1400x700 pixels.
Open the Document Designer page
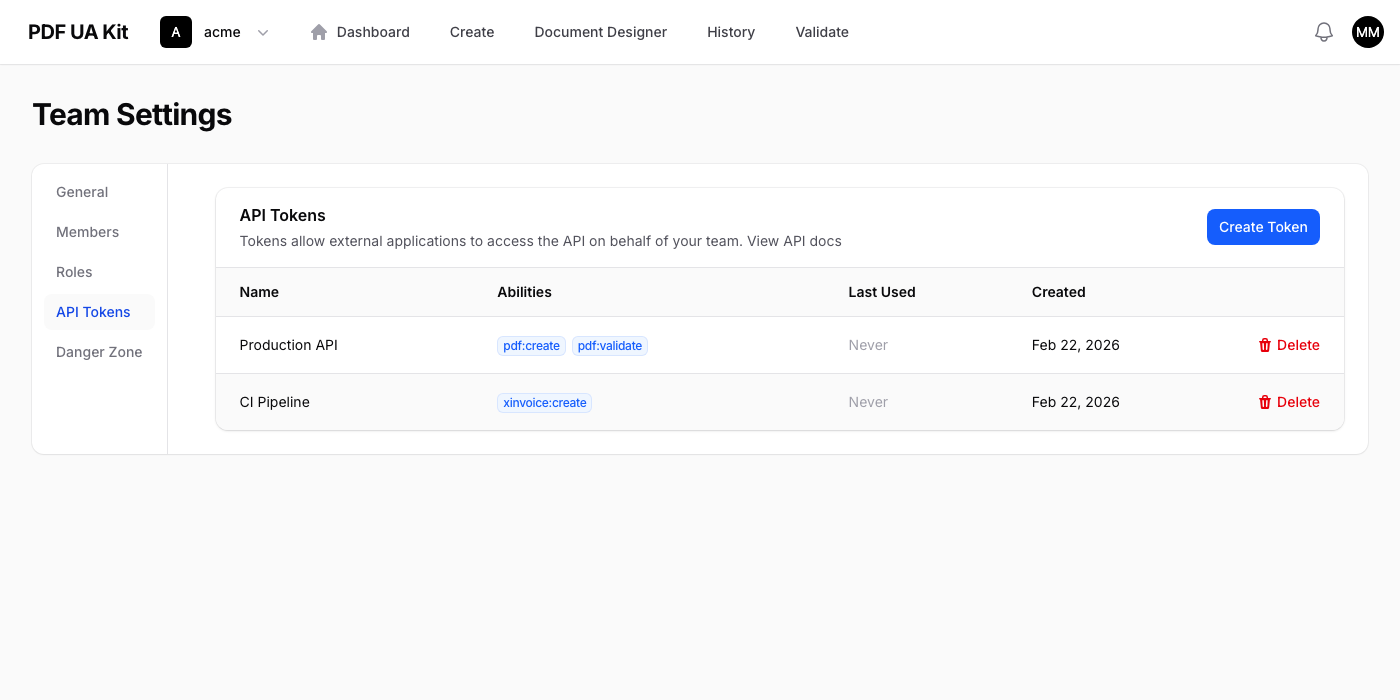coord(600,31)
